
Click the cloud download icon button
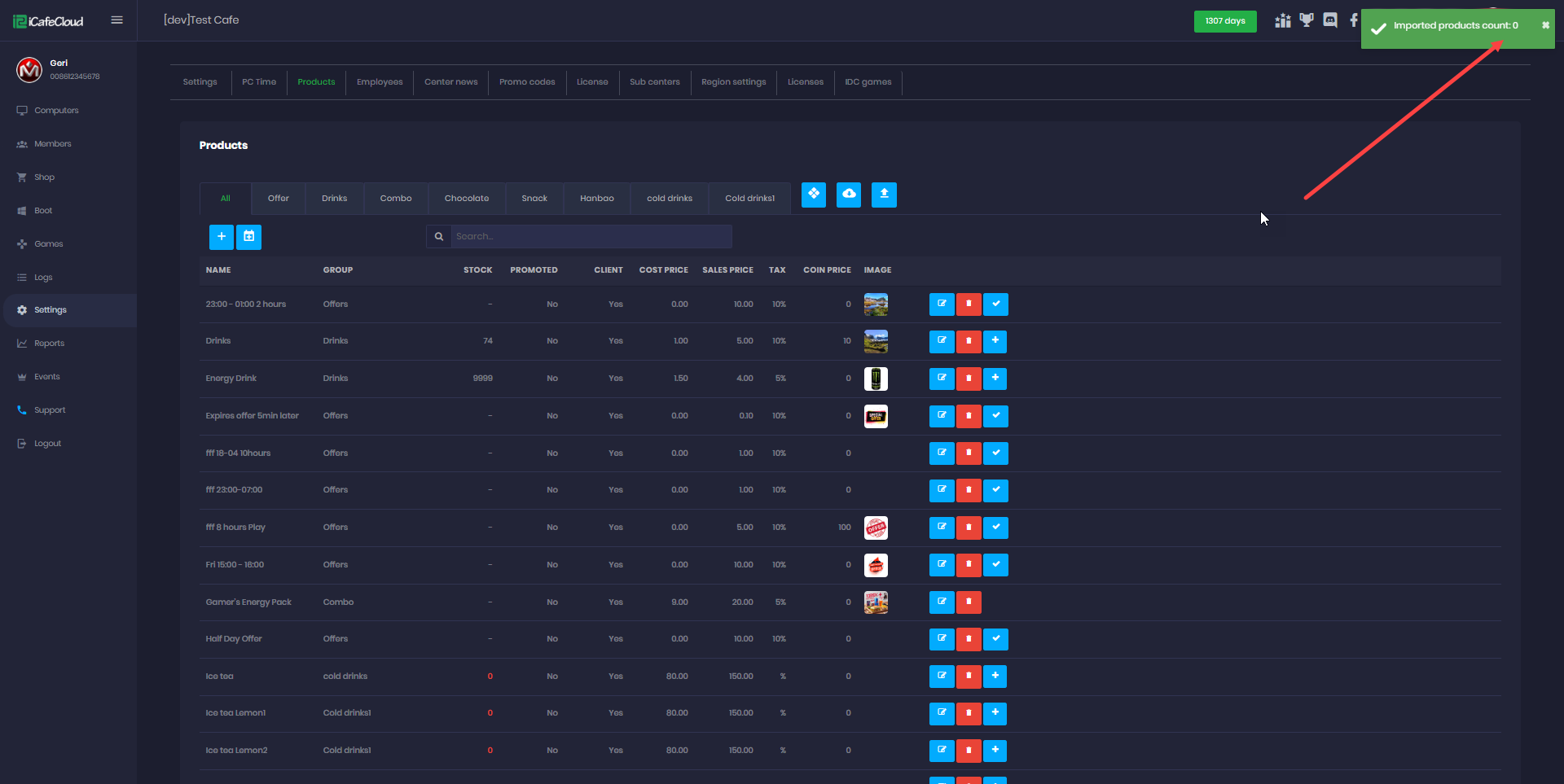[x=848, y=195]
